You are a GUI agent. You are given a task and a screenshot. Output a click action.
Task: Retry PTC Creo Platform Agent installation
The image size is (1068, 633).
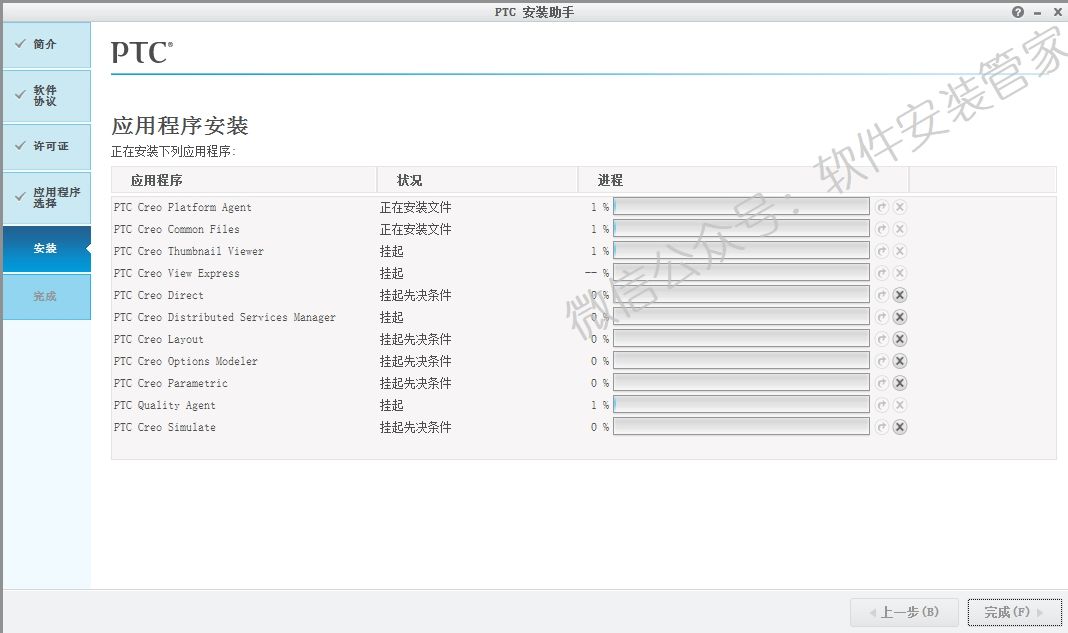coord(882,206)
